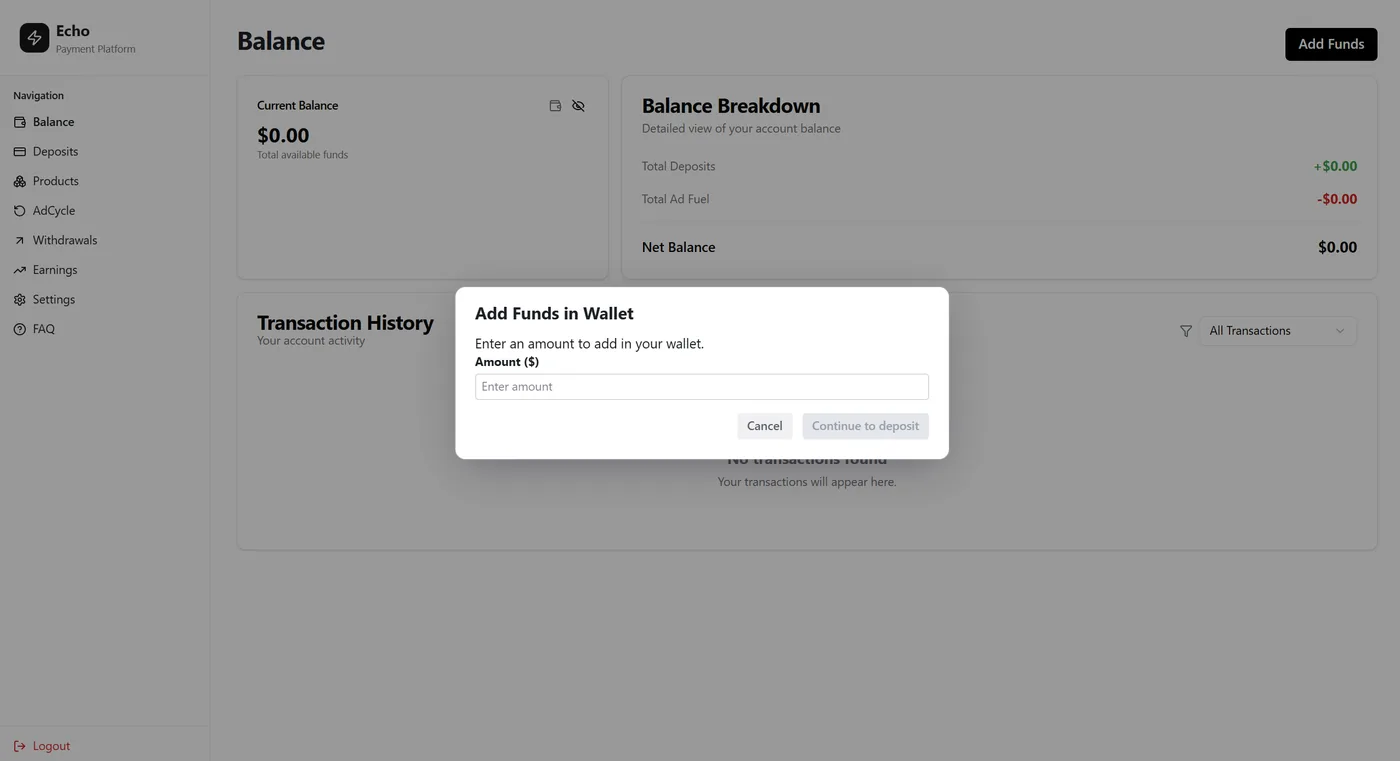1400x761 pixels.
Task: Click the Current Balance label
Action: [x=297, y=106]
